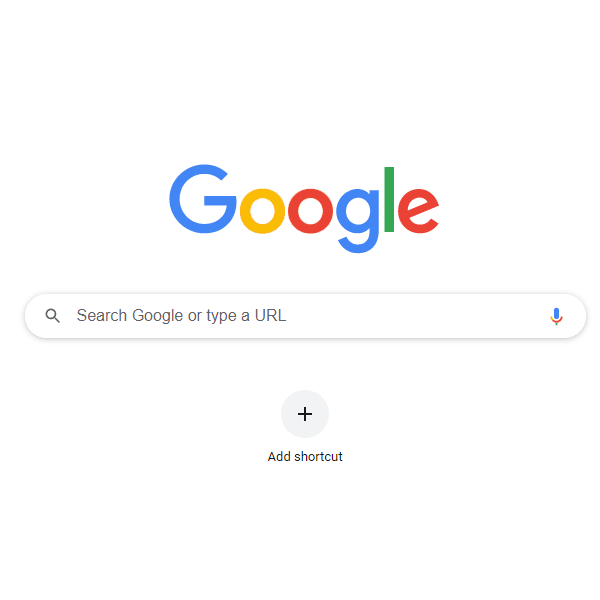
Task: Click the word 'shortcut' below the plus tile
Action: [318, 457]
